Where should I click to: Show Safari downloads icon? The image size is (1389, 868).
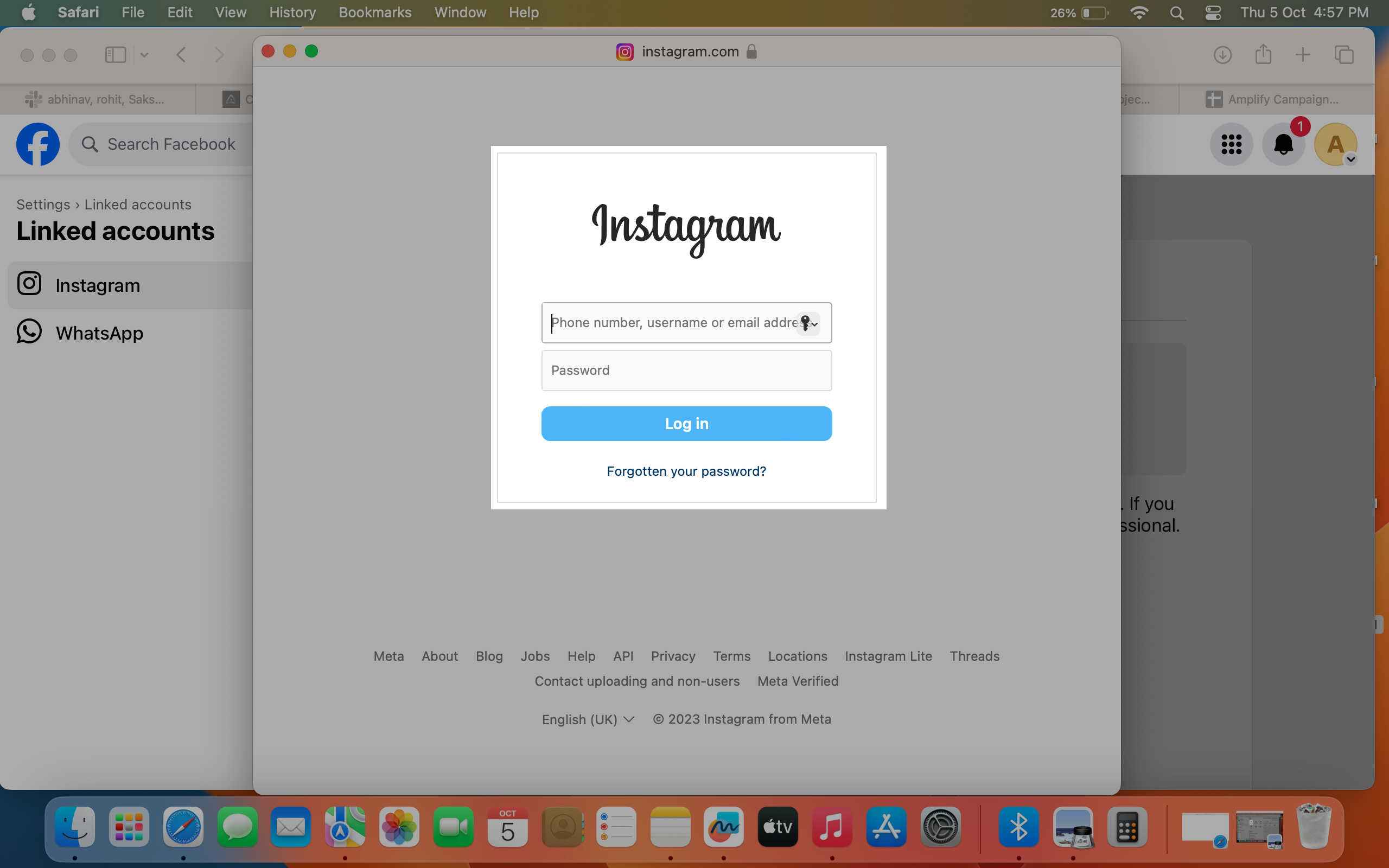pos(1222,55)
